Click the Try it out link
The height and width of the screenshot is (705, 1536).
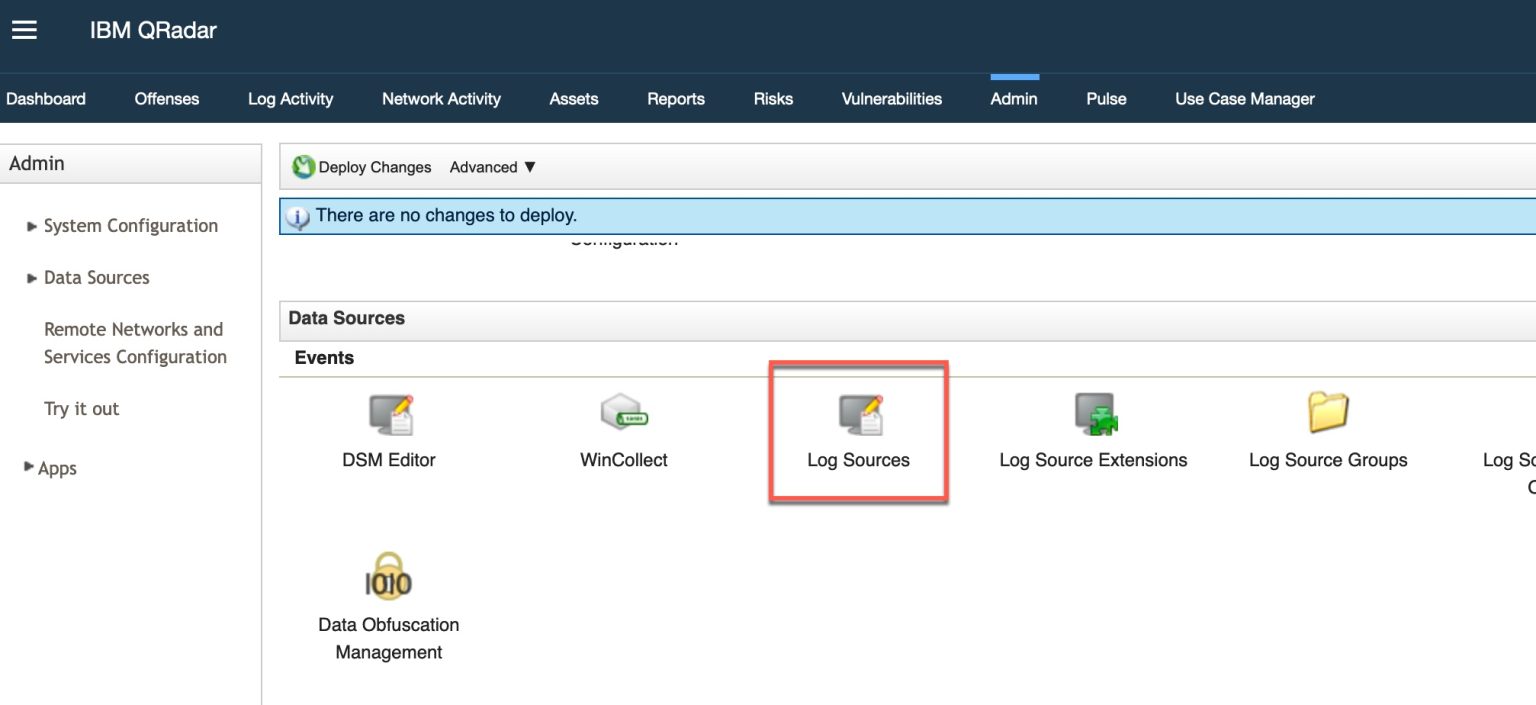click(x=81, y=408)
